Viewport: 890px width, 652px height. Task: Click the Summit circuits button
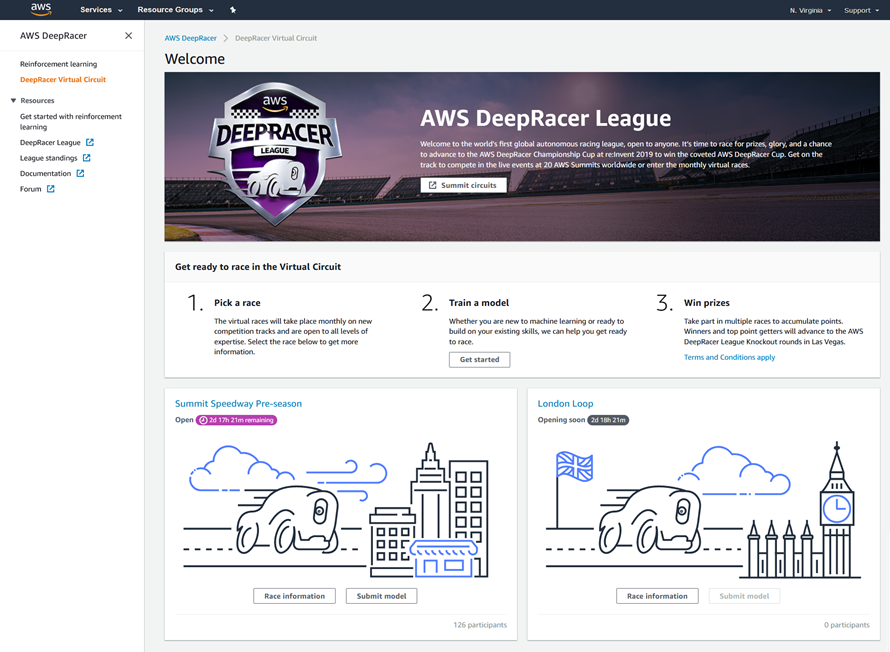pyautogui.click(x=463, y=184)
